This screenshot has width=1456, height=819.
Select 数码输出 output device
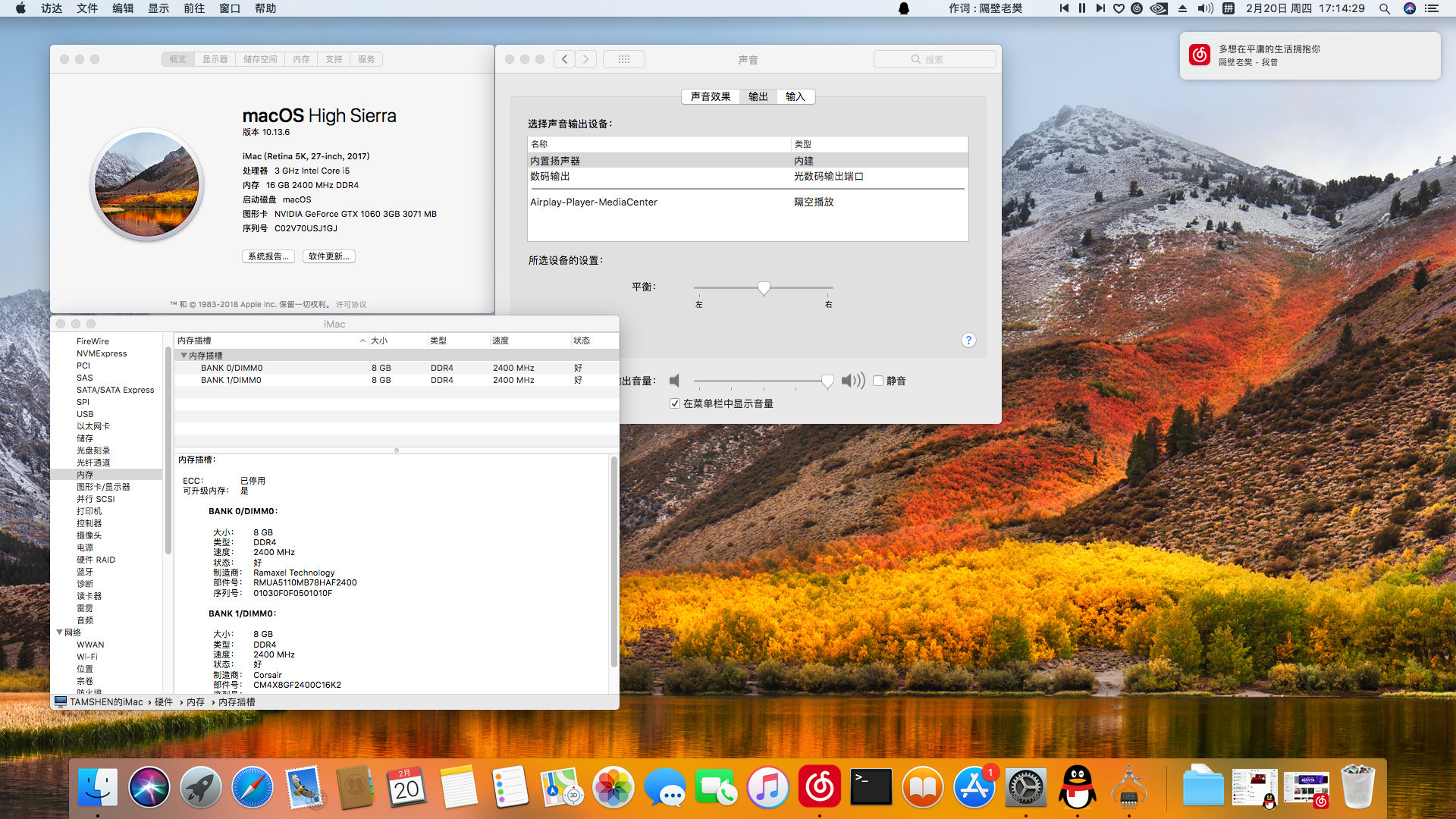[x=748, y=176]
